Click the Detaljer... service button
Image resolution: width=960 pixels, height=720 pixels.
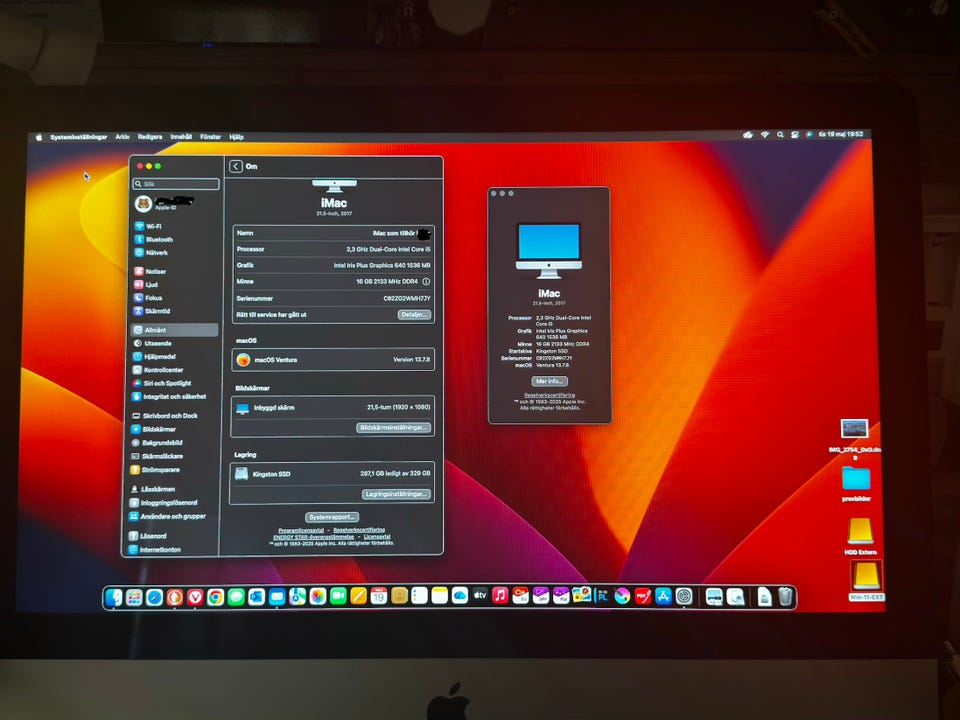coord(414,315)
